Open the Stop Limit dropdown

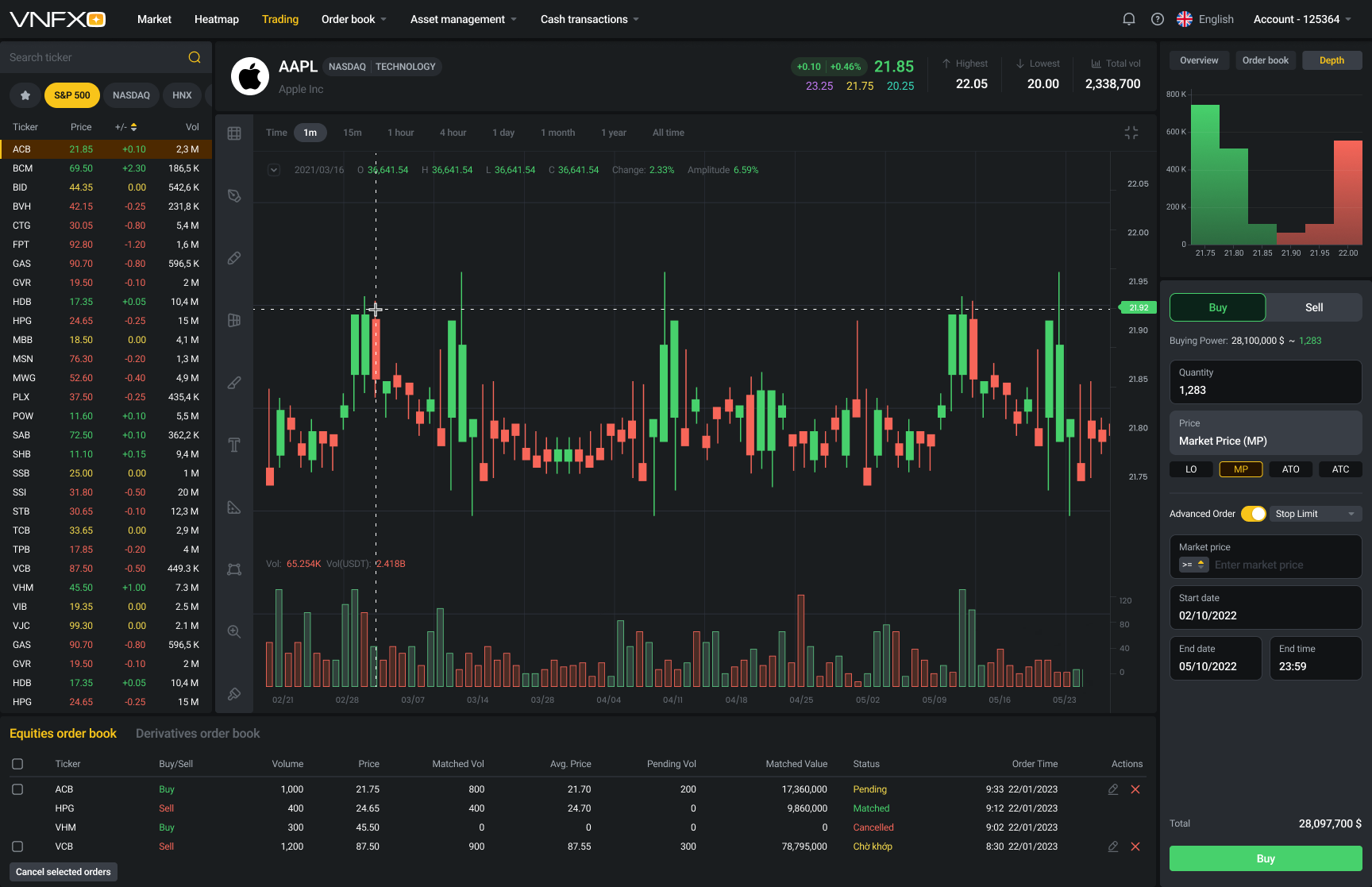click(x=1315, y=514)
